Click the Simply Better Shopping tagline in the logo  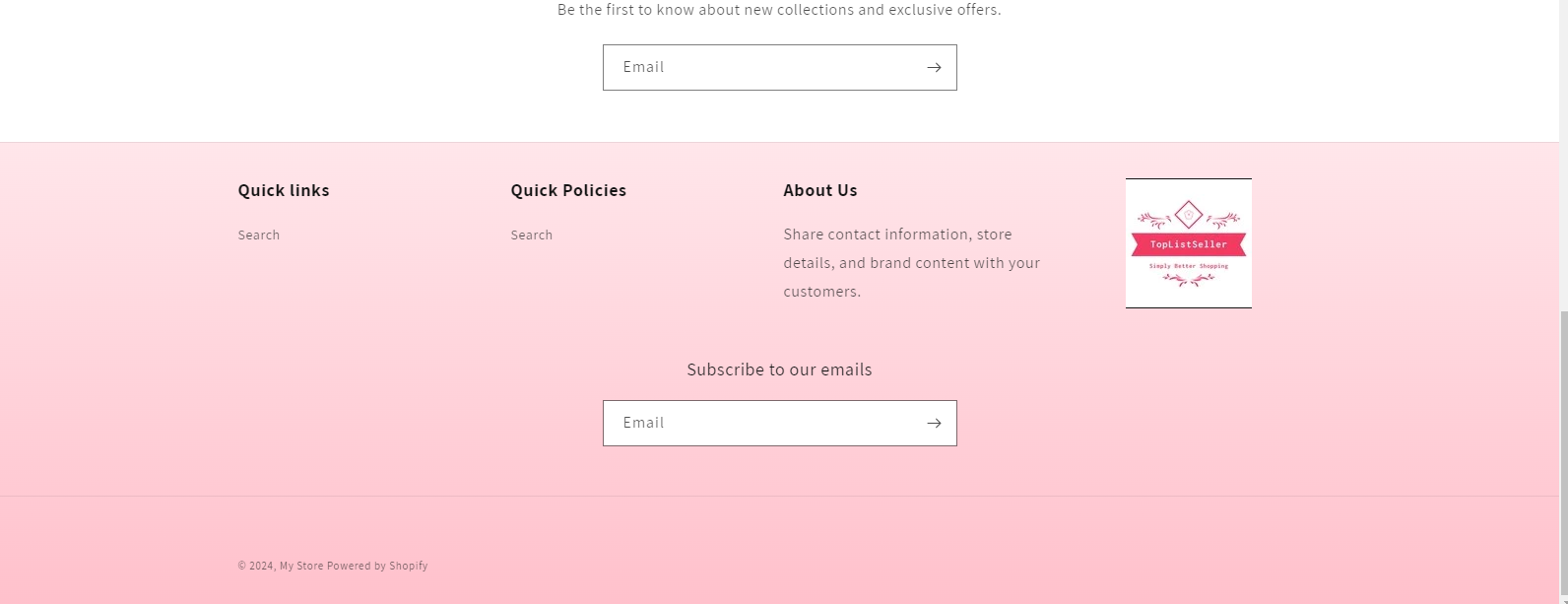point(1189,266)
